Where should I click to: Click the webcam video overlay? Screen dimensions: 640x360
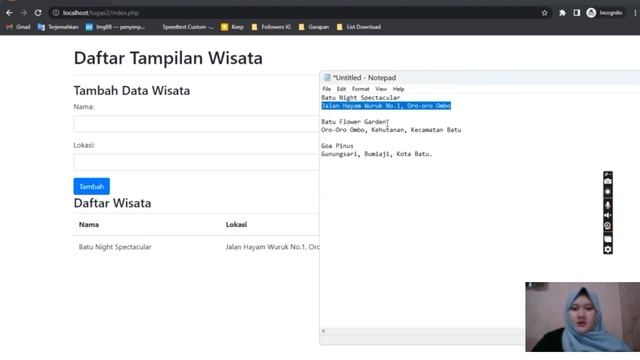tap(582, 317)
